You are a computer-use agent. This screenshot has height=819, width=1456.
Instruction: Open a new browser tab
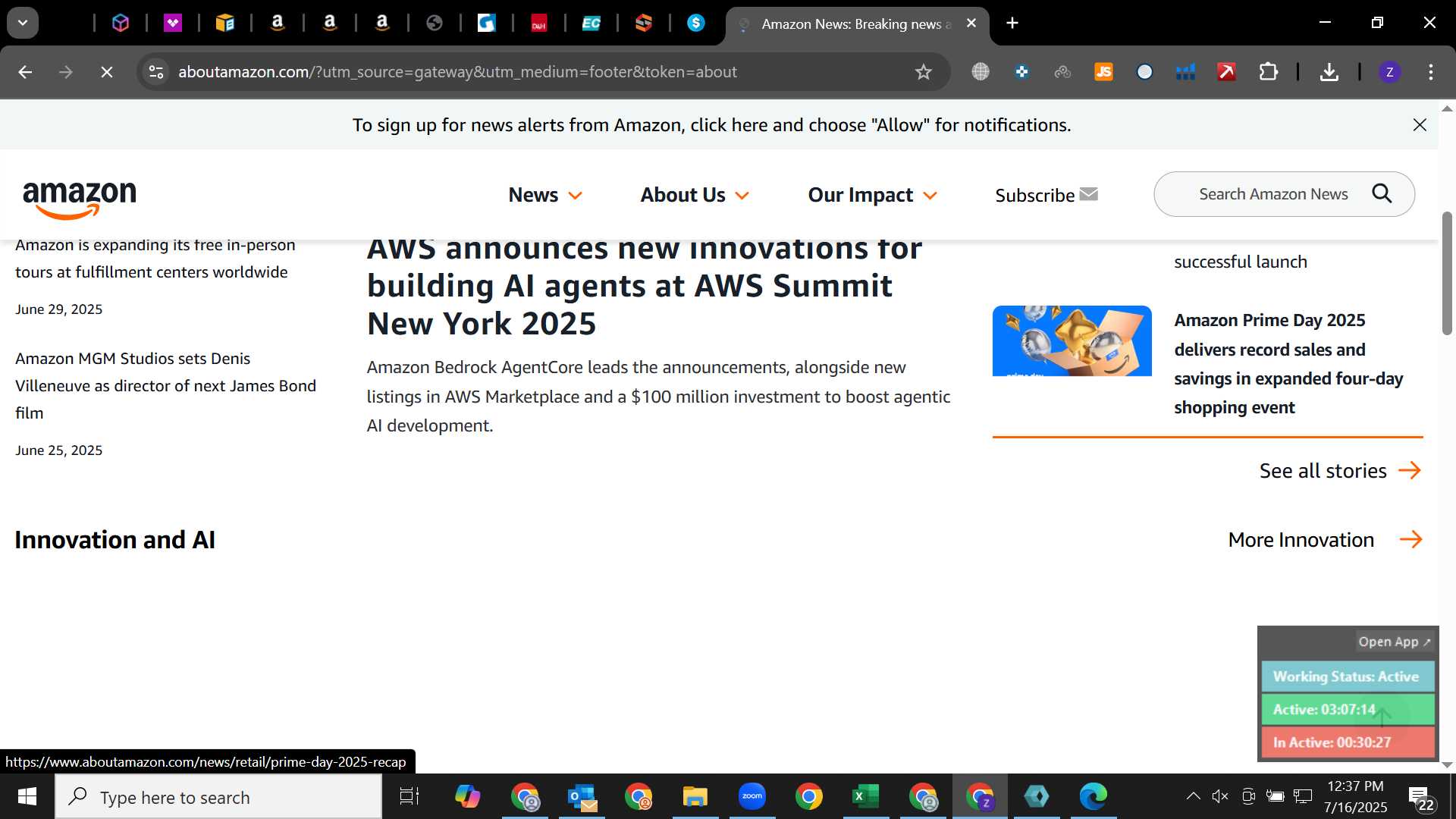(x=1012, y=24)
